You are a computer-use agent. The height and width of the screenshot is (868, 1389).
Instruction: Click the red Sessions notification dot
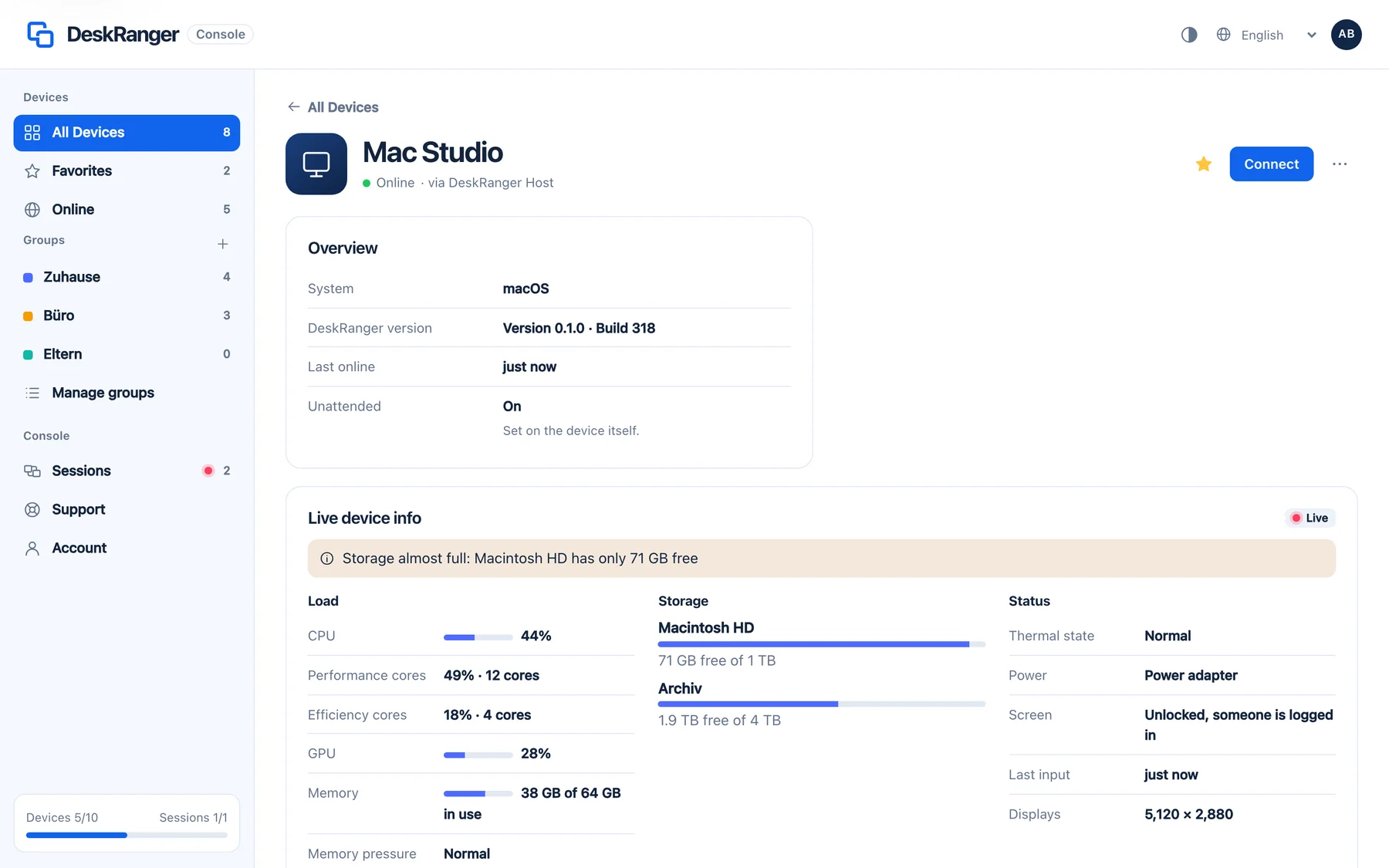pos(208,471)
